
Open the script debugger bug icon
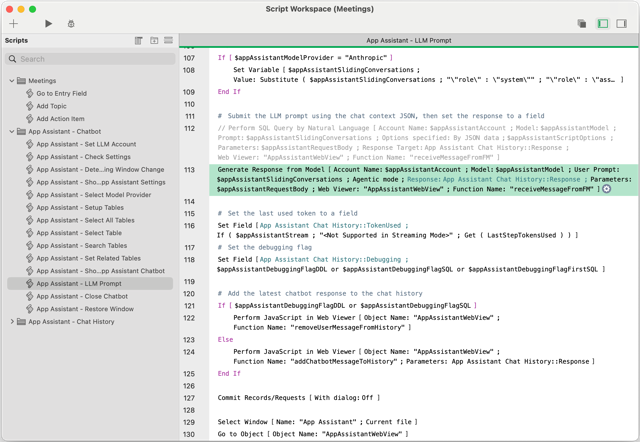71,24
